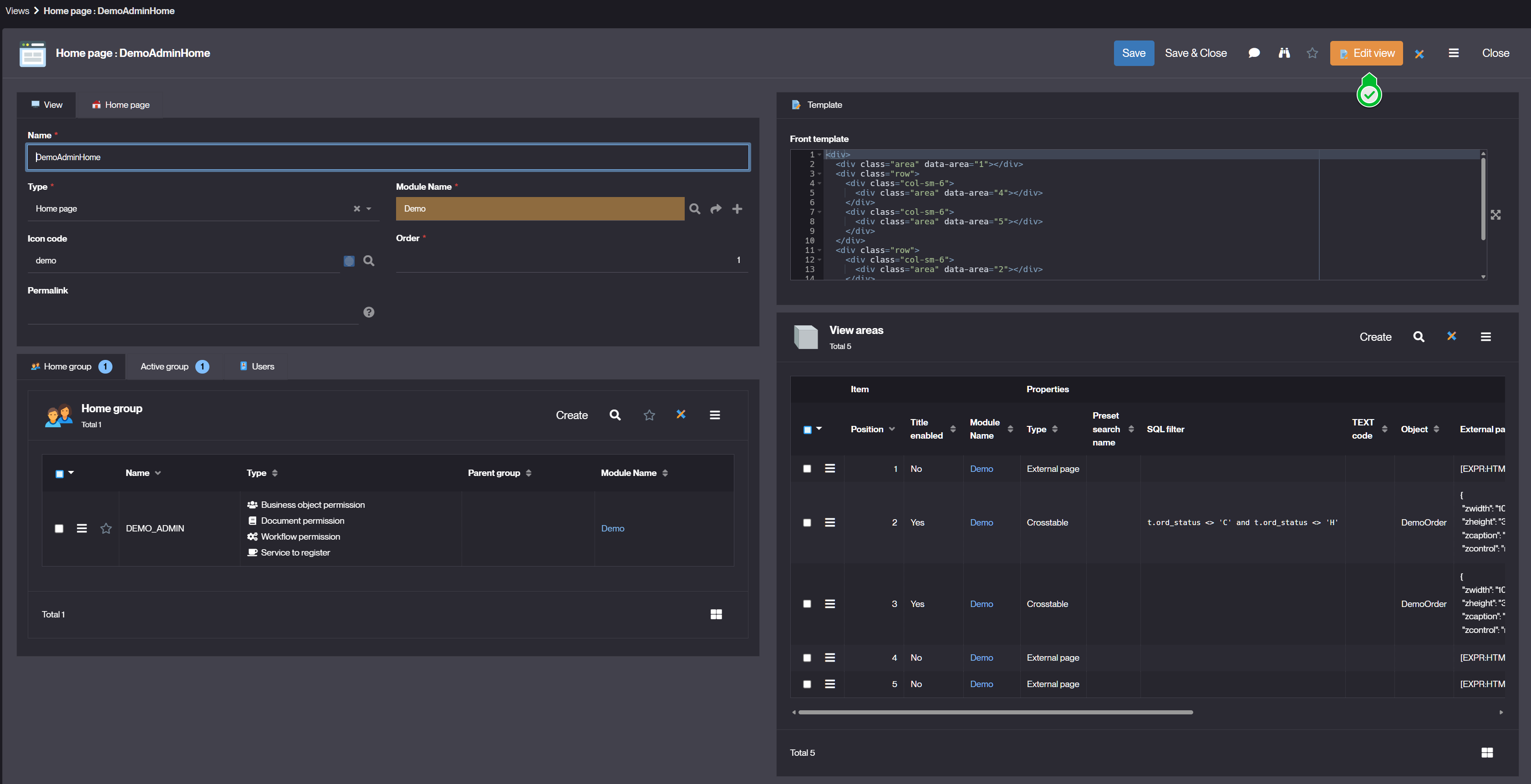The width and height of the screenshot is (1531, 784).
Task: Open the Home page tab
Action: (x=121, y=105)
